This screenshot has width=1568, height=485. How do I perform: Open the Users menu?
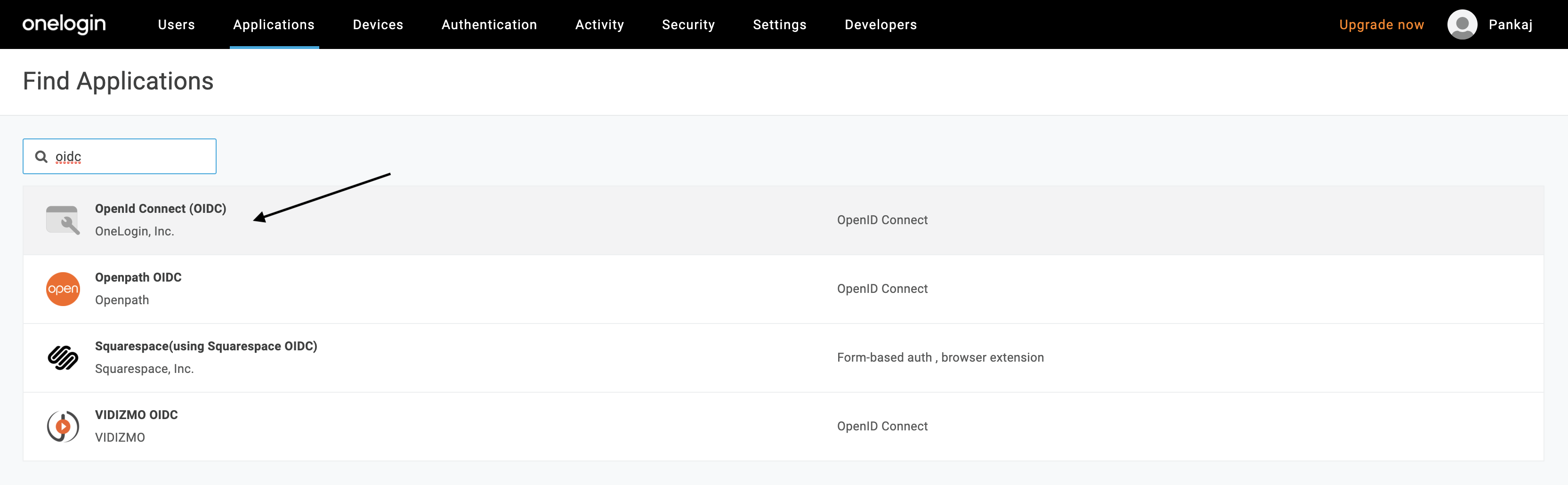(x=177, y=25)
